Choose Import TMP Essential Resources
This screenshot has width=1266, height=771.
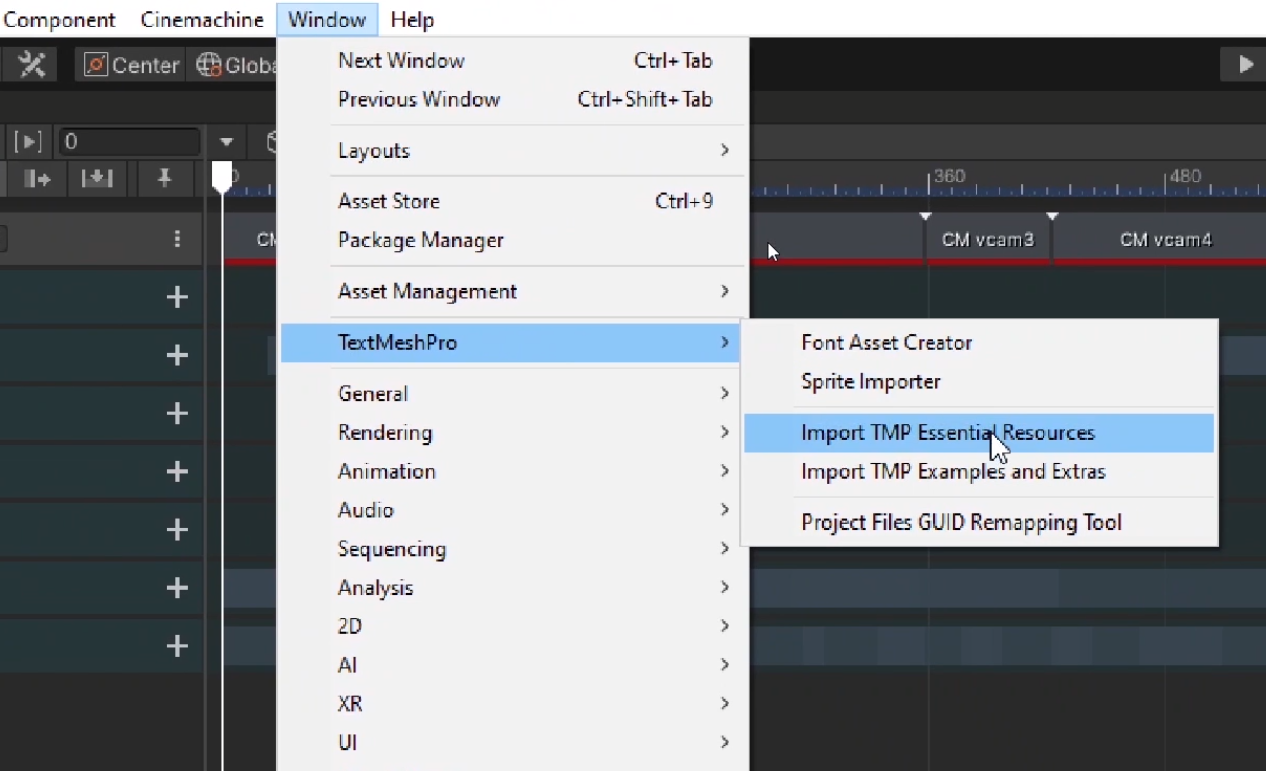947,433
